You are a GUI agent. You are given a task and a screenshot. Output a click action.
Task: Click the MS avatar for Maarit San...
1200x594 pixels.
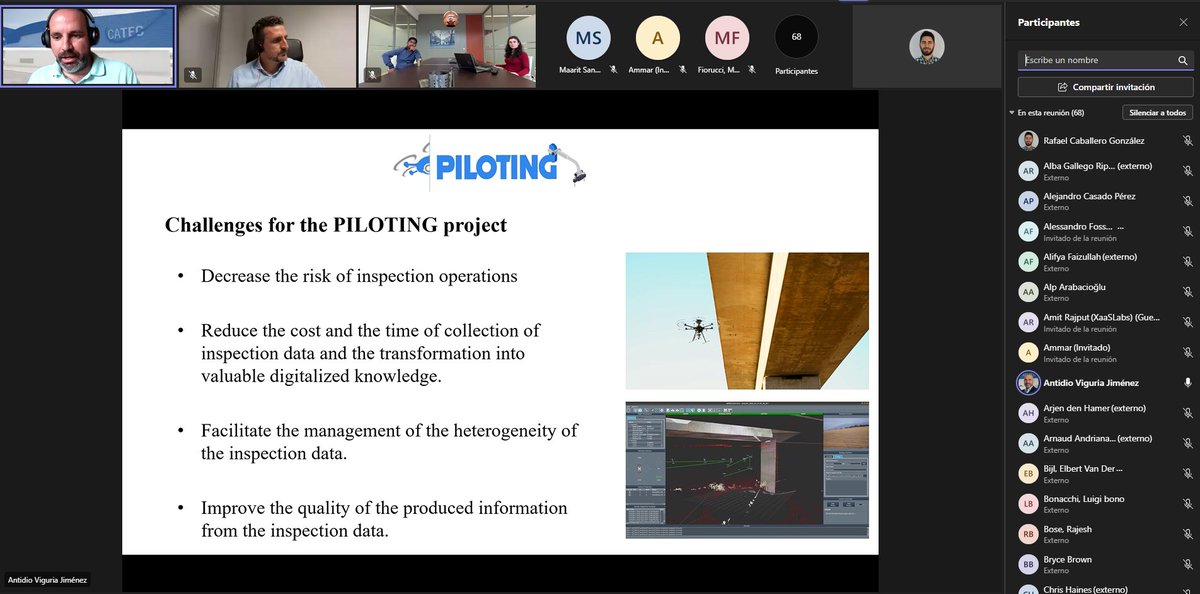(587, 38)
